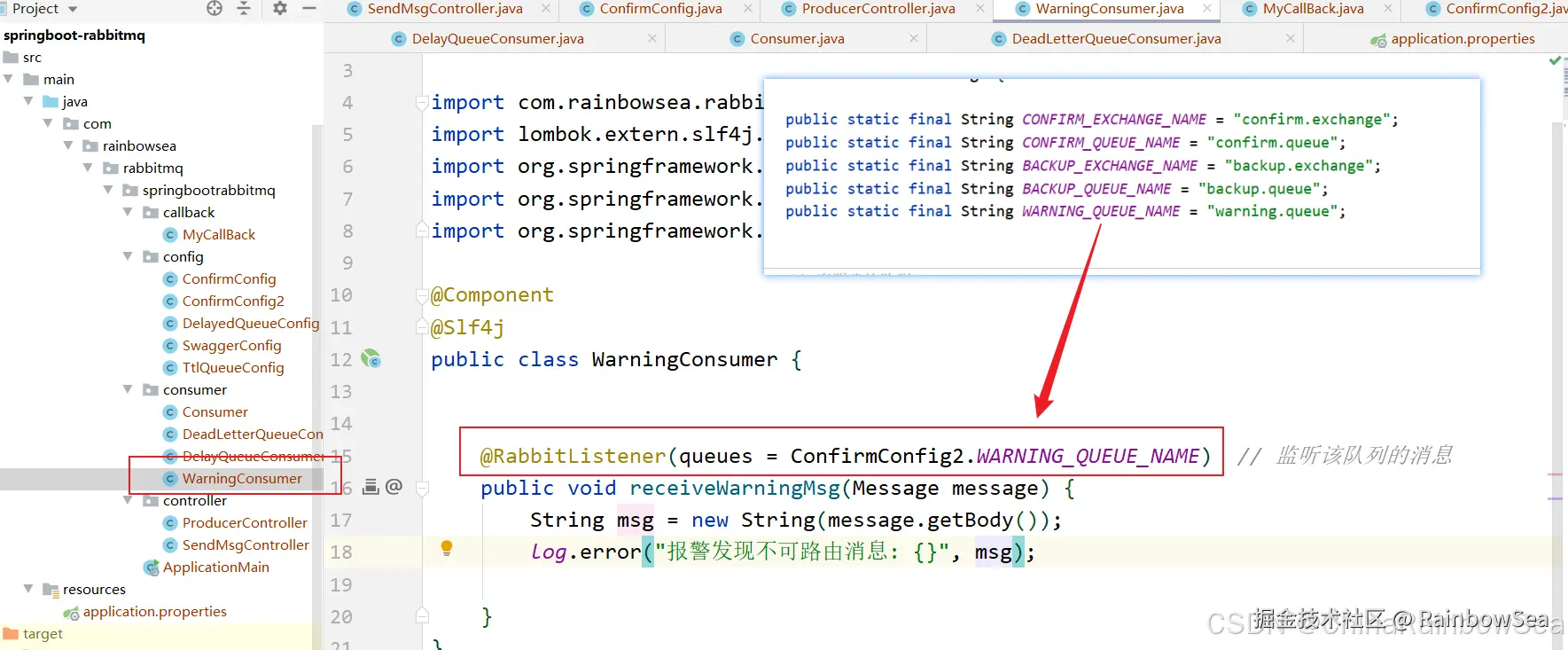Image resolution: width=1568 pixels, height=650 pixels.
Task: Open Project panel settings gear
Action: (x=280, y=8)
